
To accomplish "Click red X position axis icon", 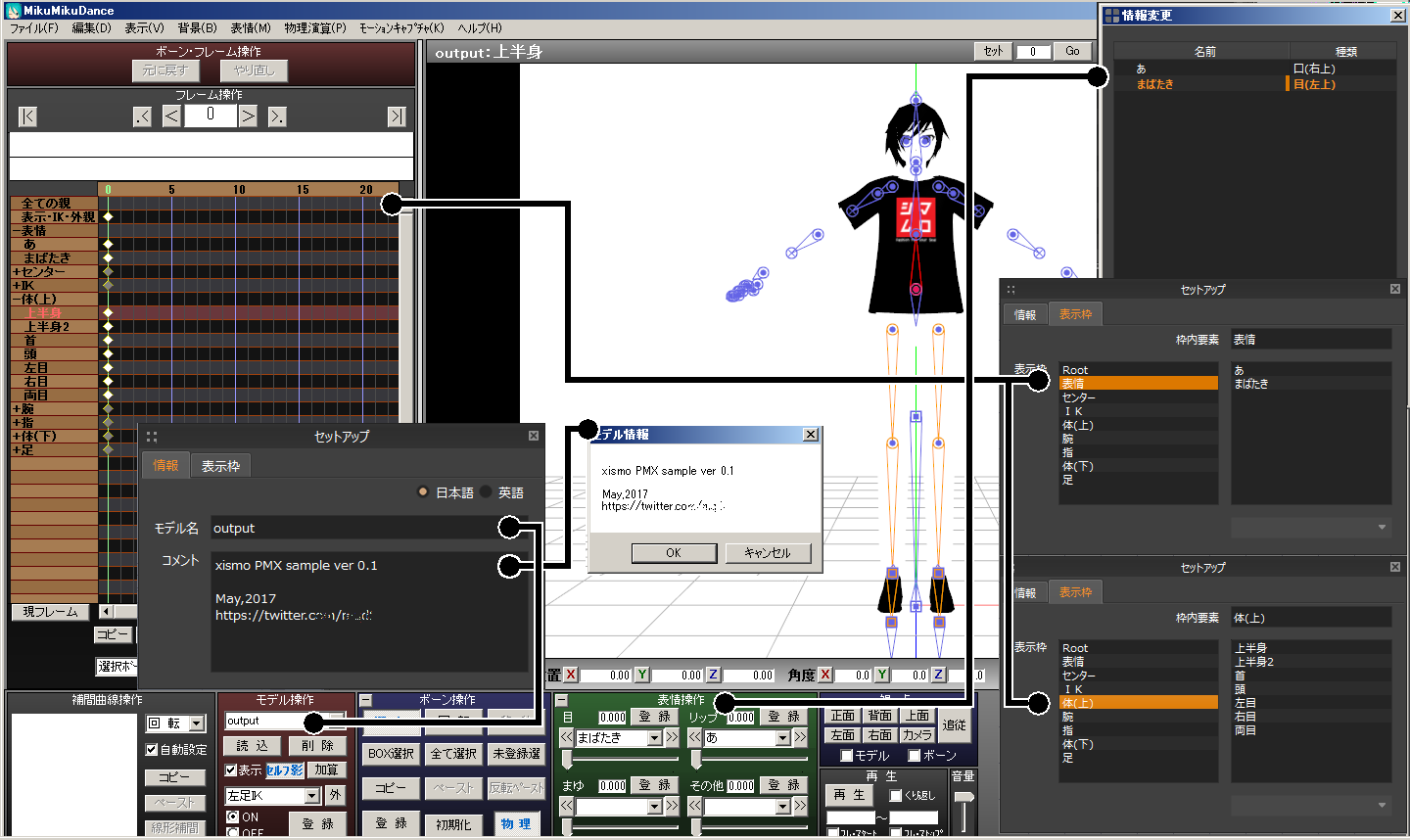I will [x=571, y=675].
